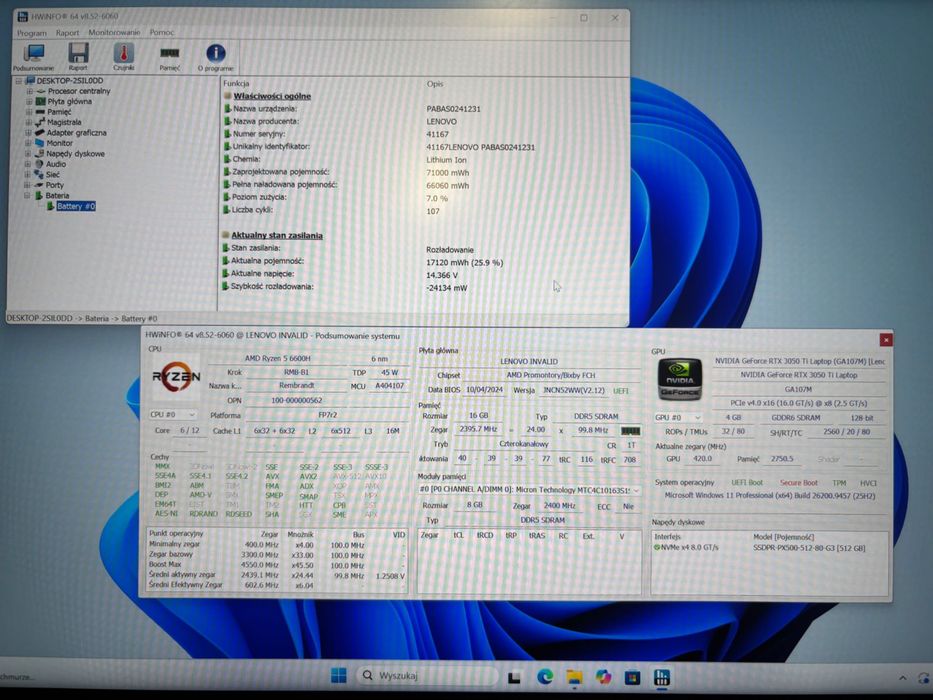This screenshot has width=933, height=700.
Task: Open the Pomoc menu
Action: click(162, 32)
